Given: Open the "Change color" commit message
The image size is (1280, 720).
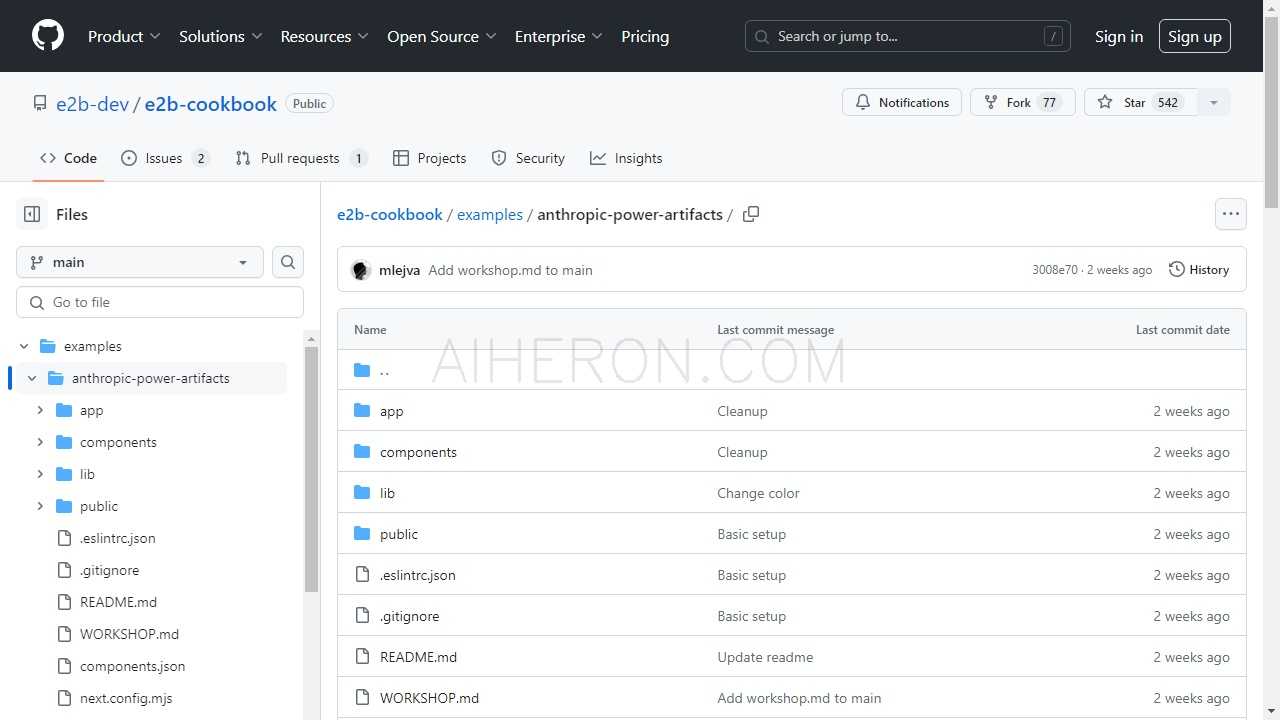Looking at the screenshot, I should pyautogui.click(x=758, y=493).
